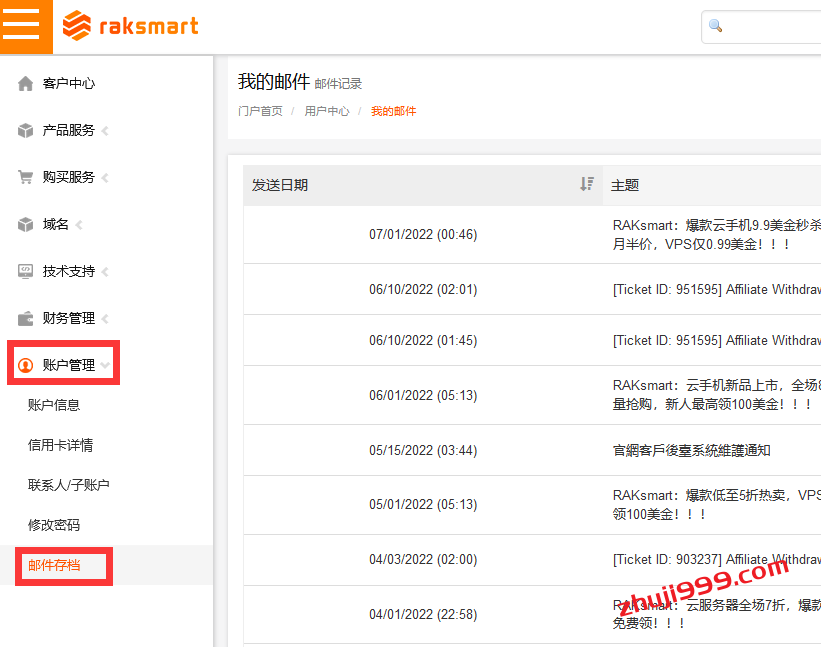
Task: Click the search magnifier icon
Action: pos(715,26)
